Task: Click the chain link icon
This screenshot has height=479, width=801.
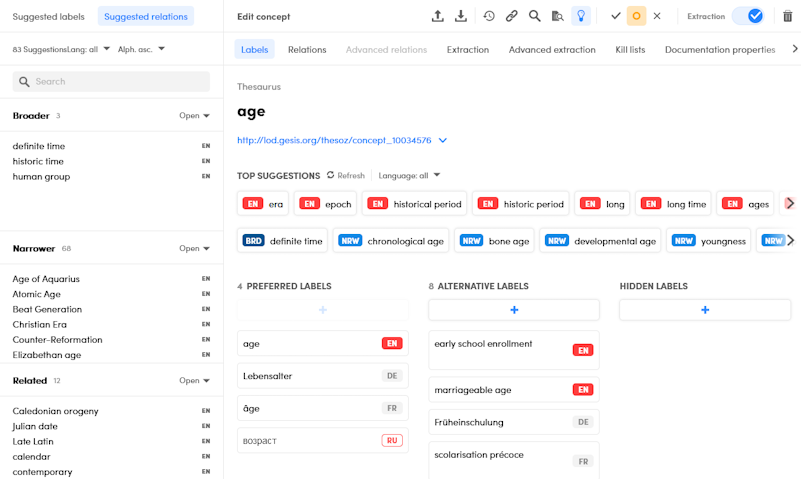Action: point(512,16)
